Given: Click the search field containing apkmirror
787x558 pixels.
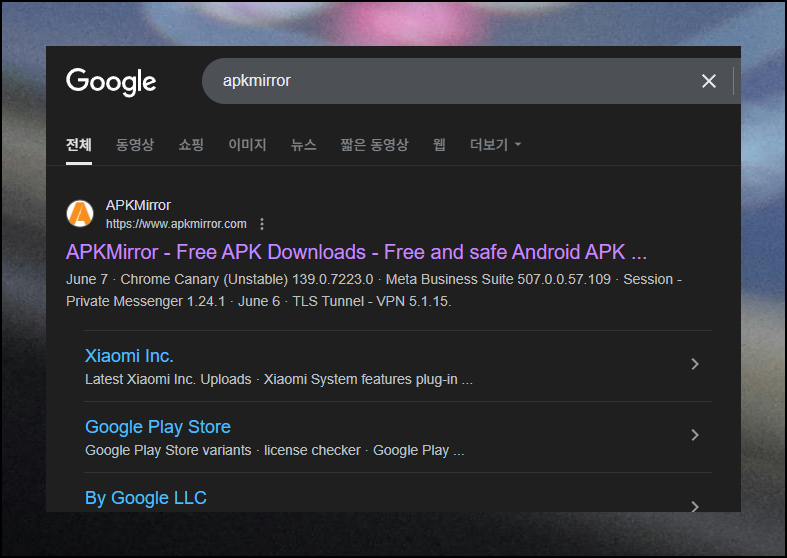Looking at the screenshot, I should tap(471, 81).
